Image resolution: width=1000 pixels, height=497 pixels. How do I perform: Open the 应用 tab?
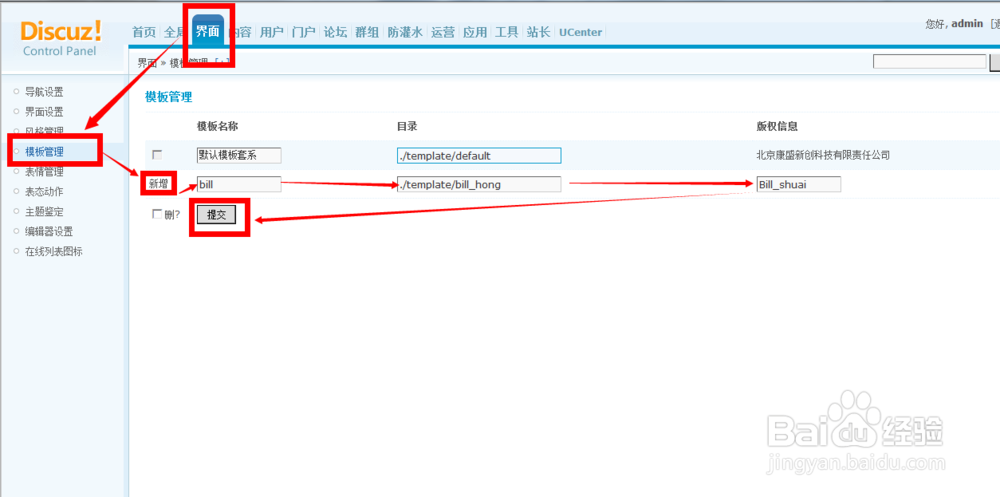474,32
